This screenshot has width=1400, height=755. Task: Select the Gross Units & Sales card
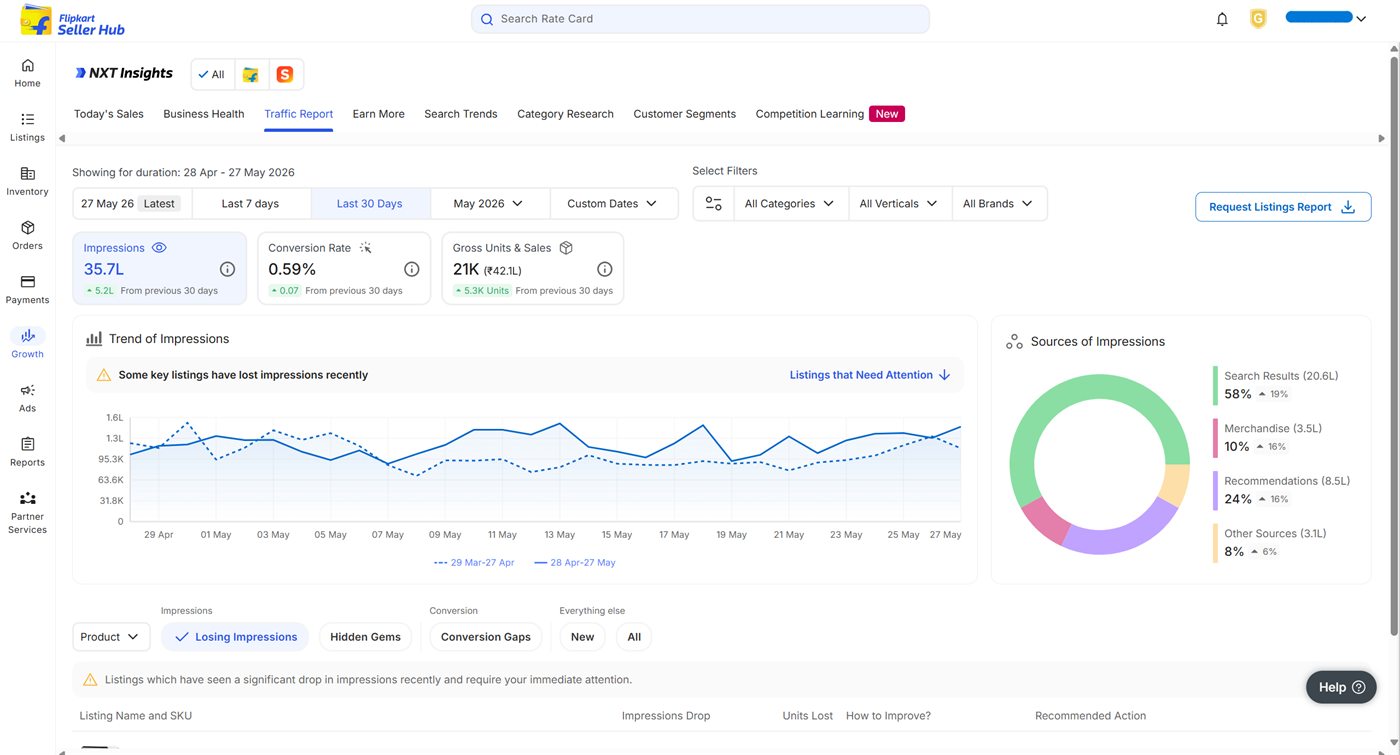click(532, 268)
